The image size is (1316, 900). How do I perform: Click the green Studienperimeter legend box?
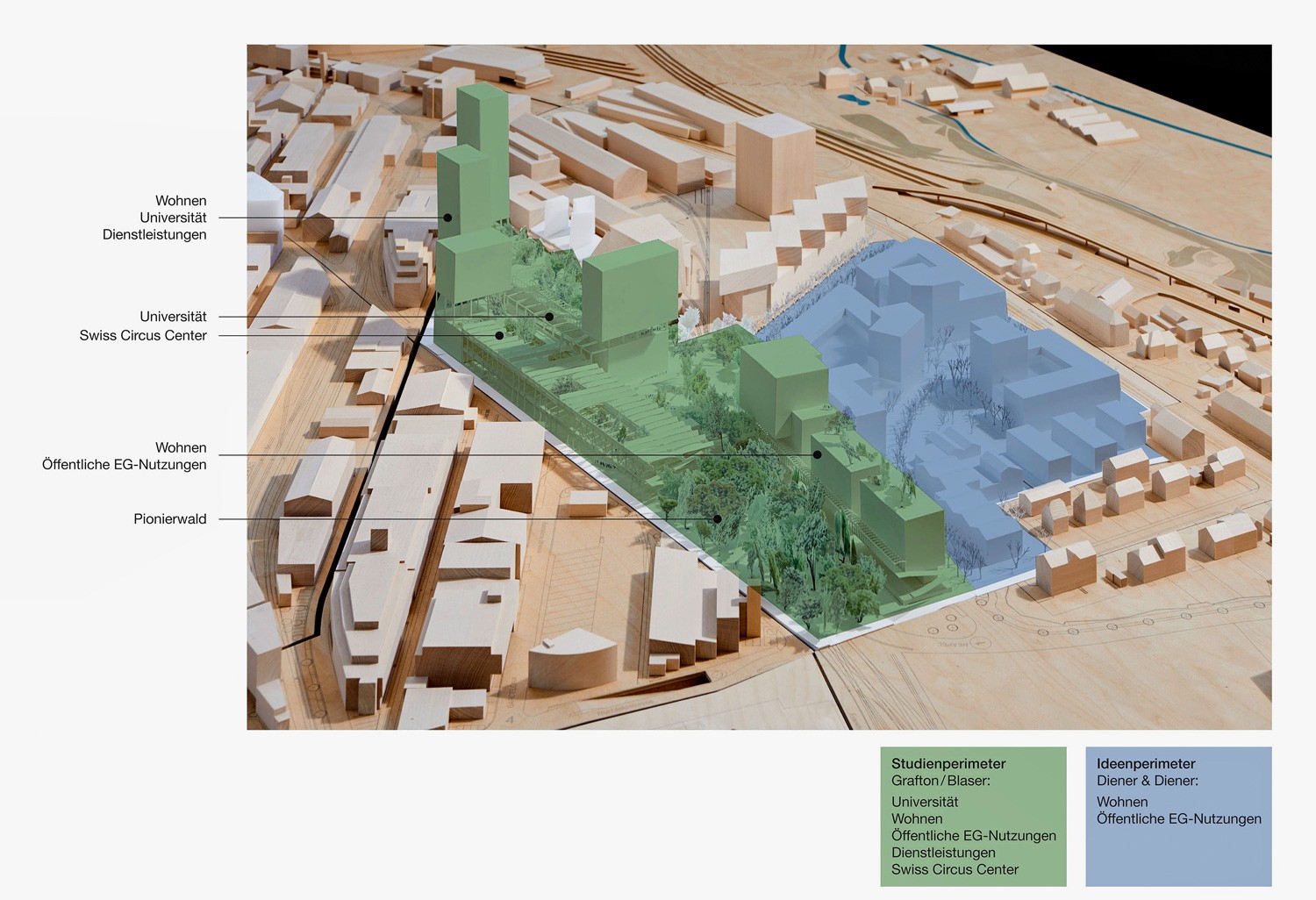pos(974,817)
